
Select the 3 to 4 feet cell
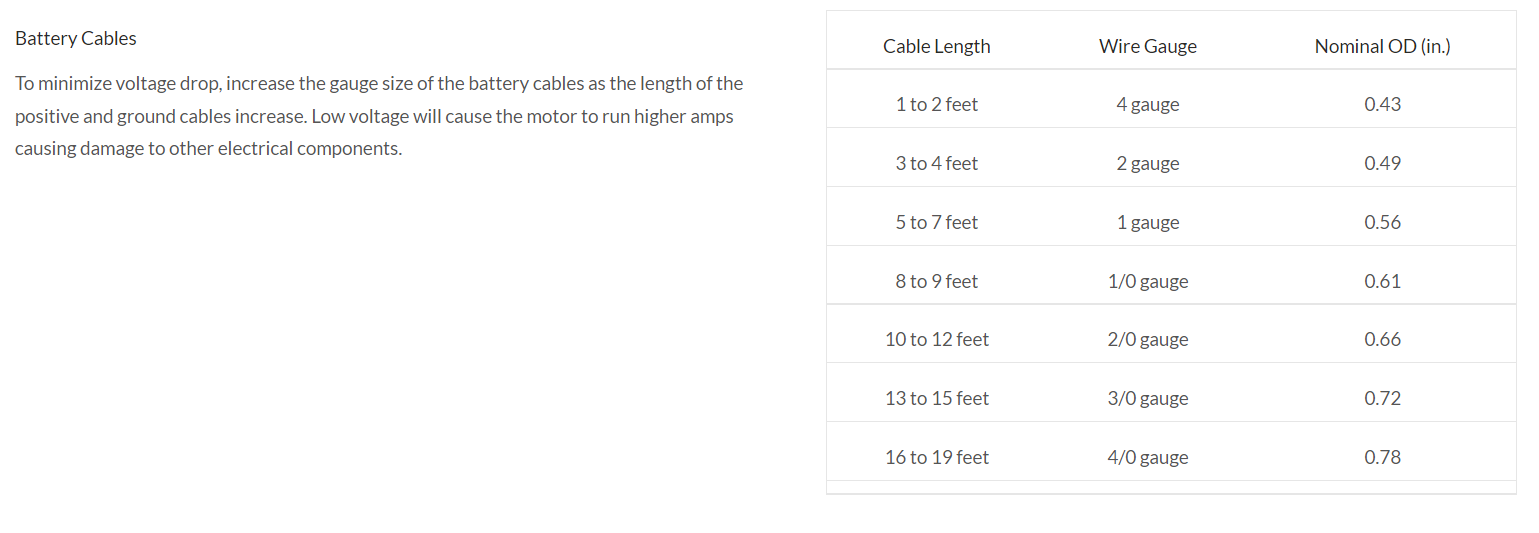pos(936,163)
